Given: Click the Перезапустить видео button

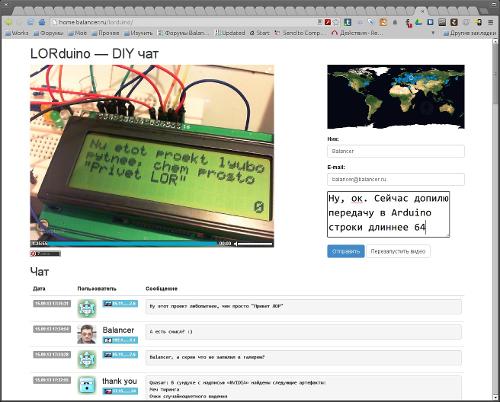Looking at the screenshot, I should click(x=398, y=251).
